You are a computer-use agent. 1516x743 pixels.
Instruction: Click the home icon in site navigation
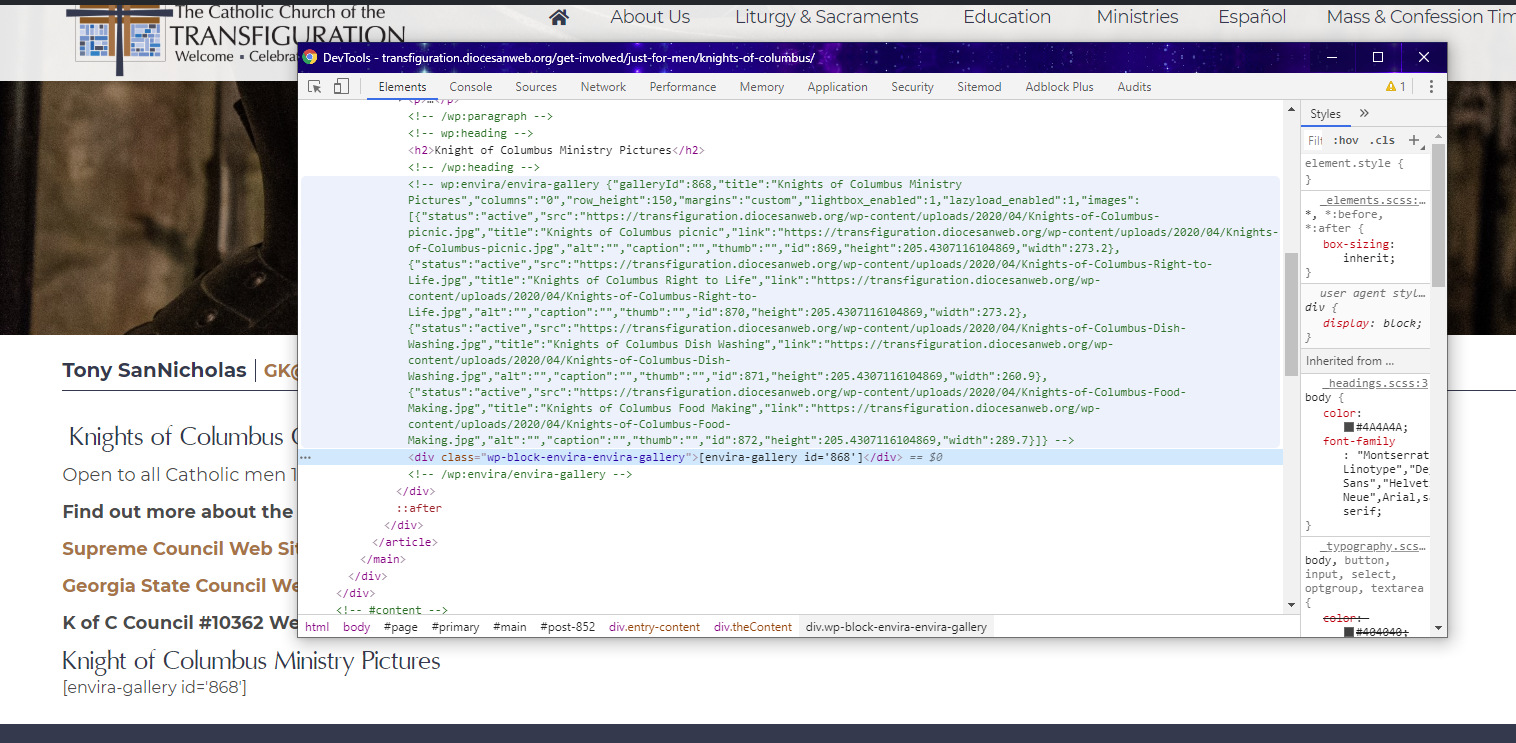coord(559,17)
